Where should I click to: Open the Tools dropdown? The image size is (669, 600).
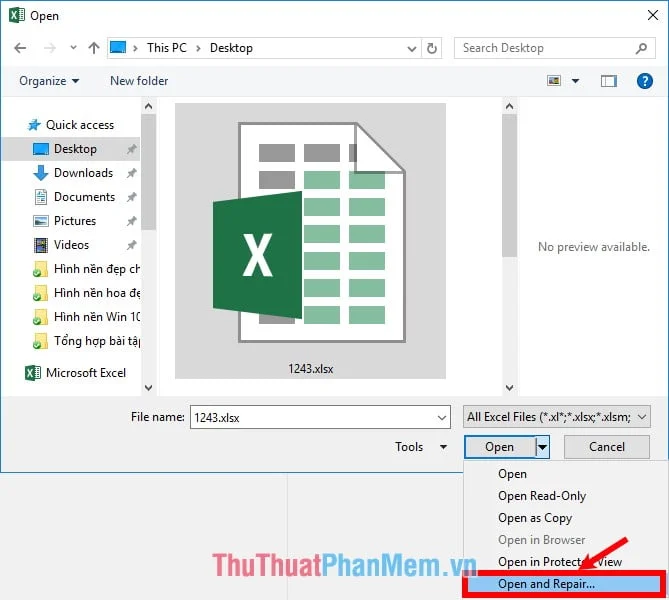pos(420,447)
